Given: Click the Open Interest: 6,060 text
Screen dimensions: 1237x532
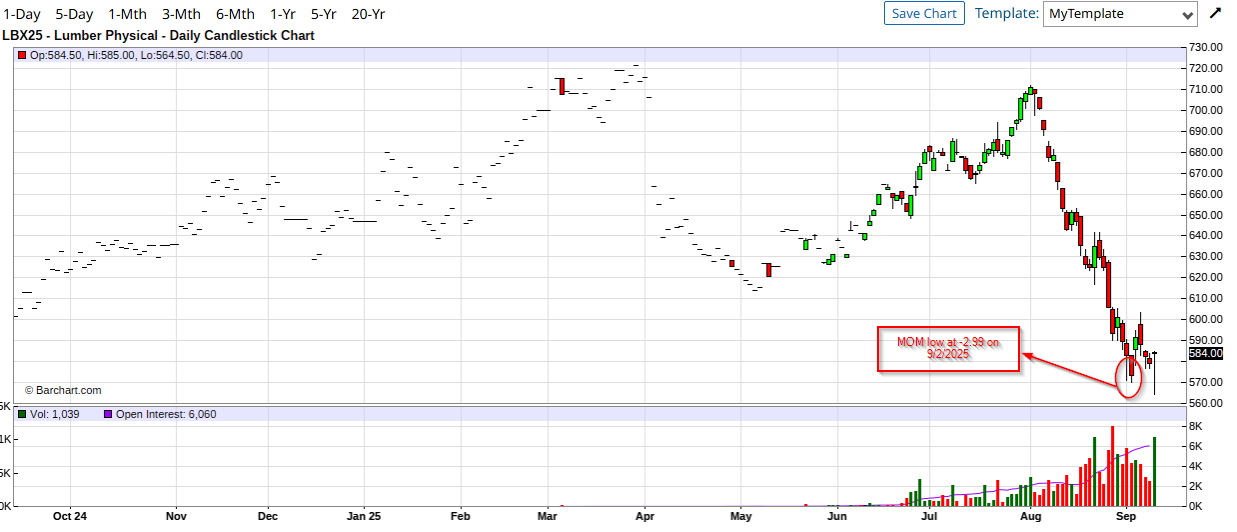Looking at the screenshot, I should pos(166,414).
